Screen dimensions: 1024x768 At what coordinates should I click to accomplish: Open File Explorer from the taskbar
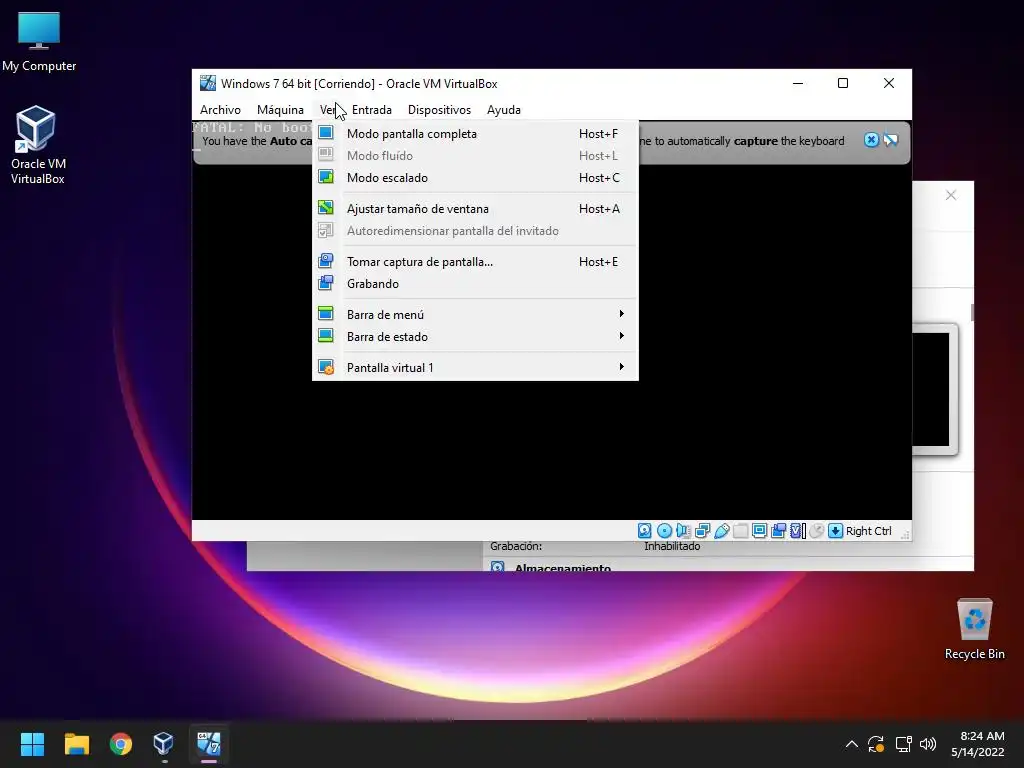tap(76, 743)
